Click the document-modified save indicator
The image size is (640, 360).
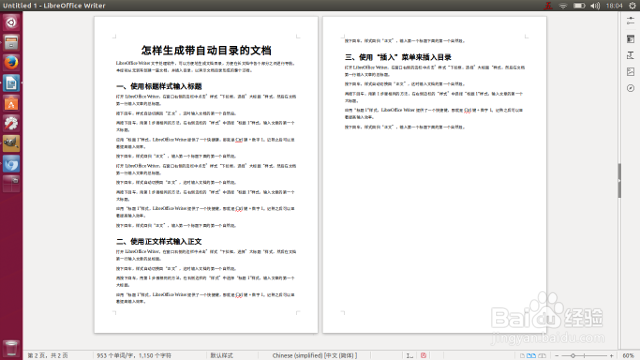click(423, 356)
